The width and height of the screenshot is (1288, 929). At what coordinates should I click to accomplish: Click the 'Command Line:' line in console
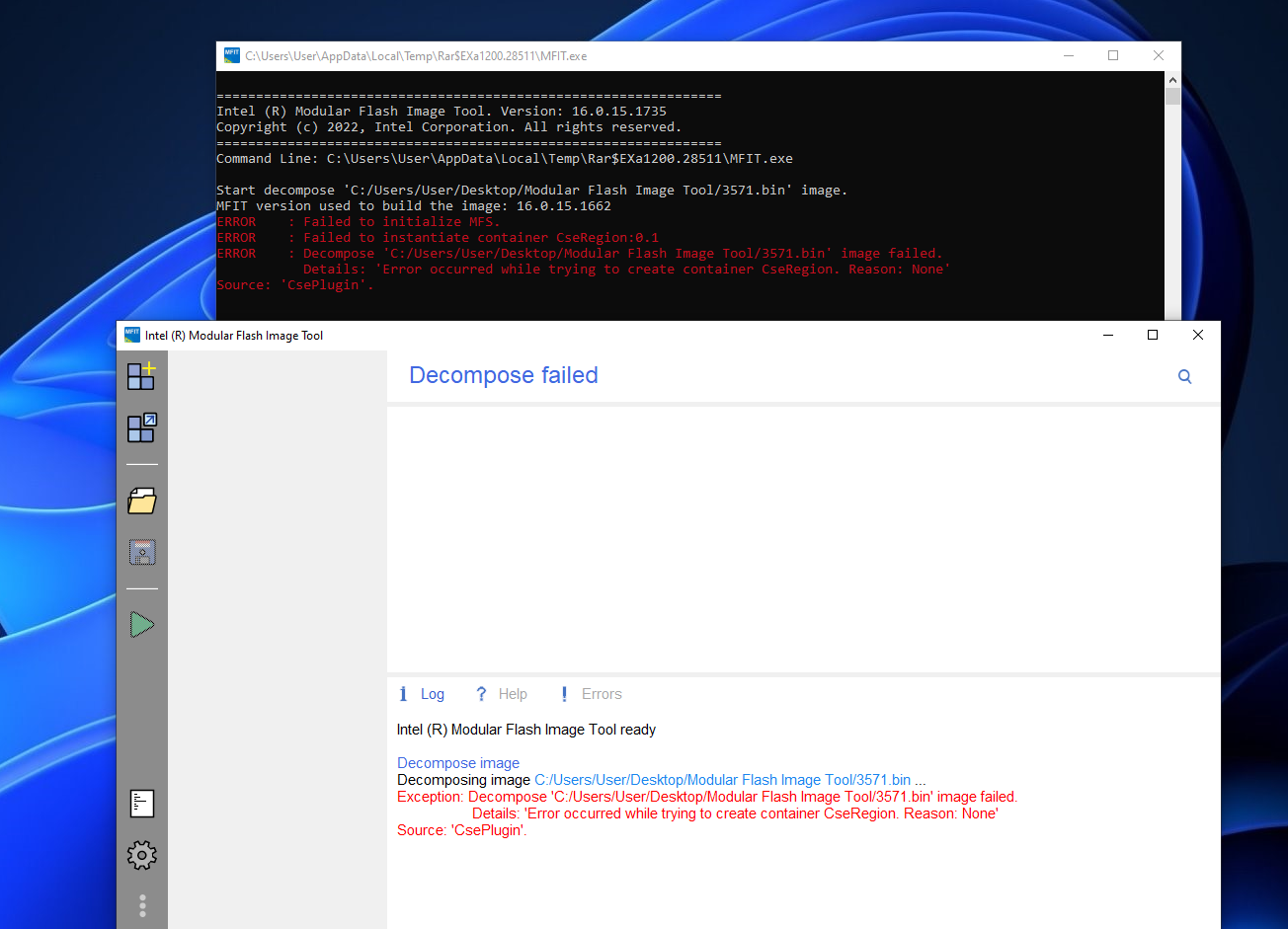click(x=505, y=159)
